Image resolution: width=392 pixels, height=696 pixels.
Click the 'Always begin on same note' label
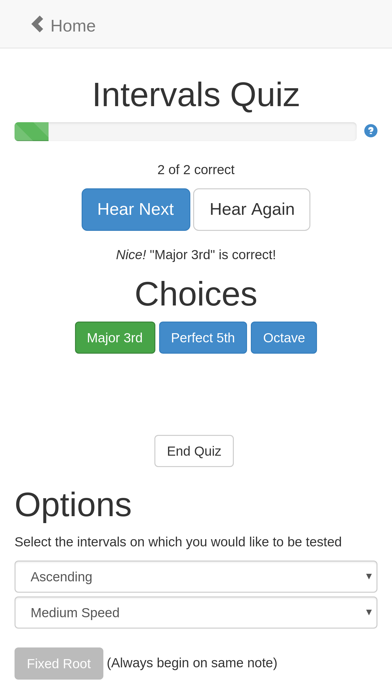click(192, 663)
